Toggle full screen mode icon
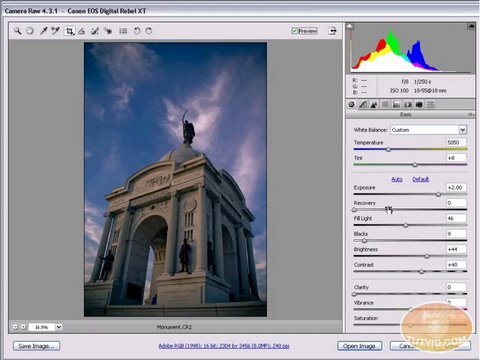This screenshot has width=480, height=360. coord(332,31)
